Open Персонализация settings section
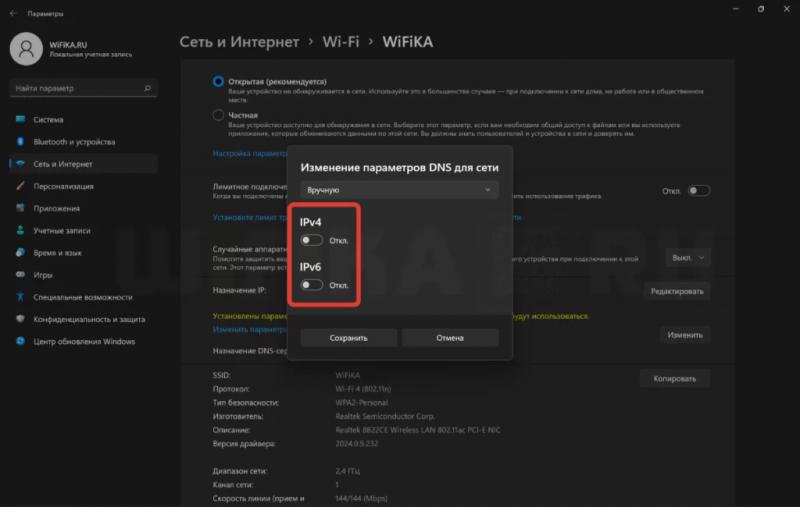 [83, 186]
